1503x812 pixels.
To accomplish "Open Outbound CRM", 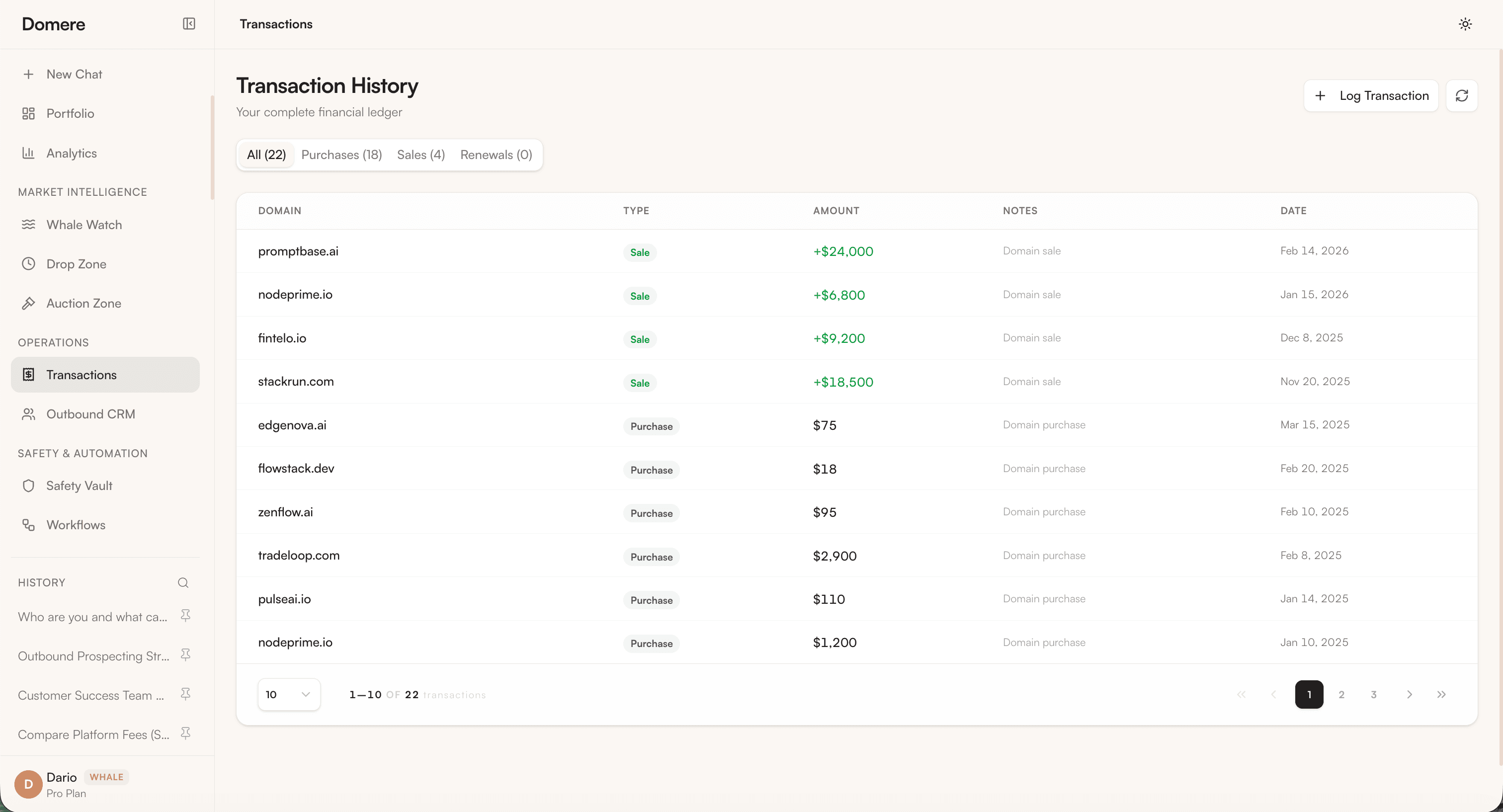I will pos(90,413).
